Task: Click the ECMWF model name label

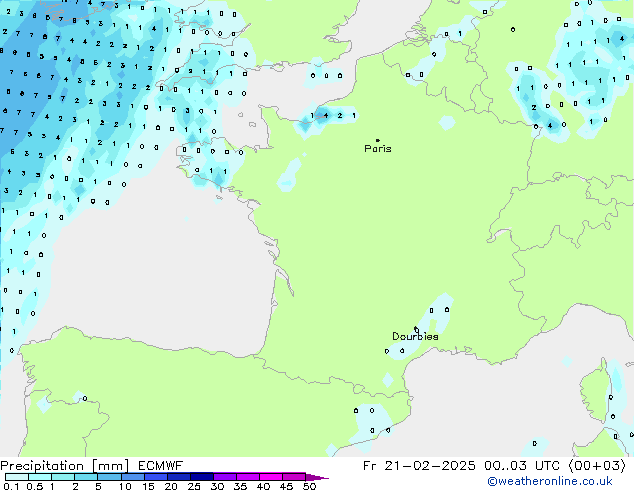Action: [161, 466]
